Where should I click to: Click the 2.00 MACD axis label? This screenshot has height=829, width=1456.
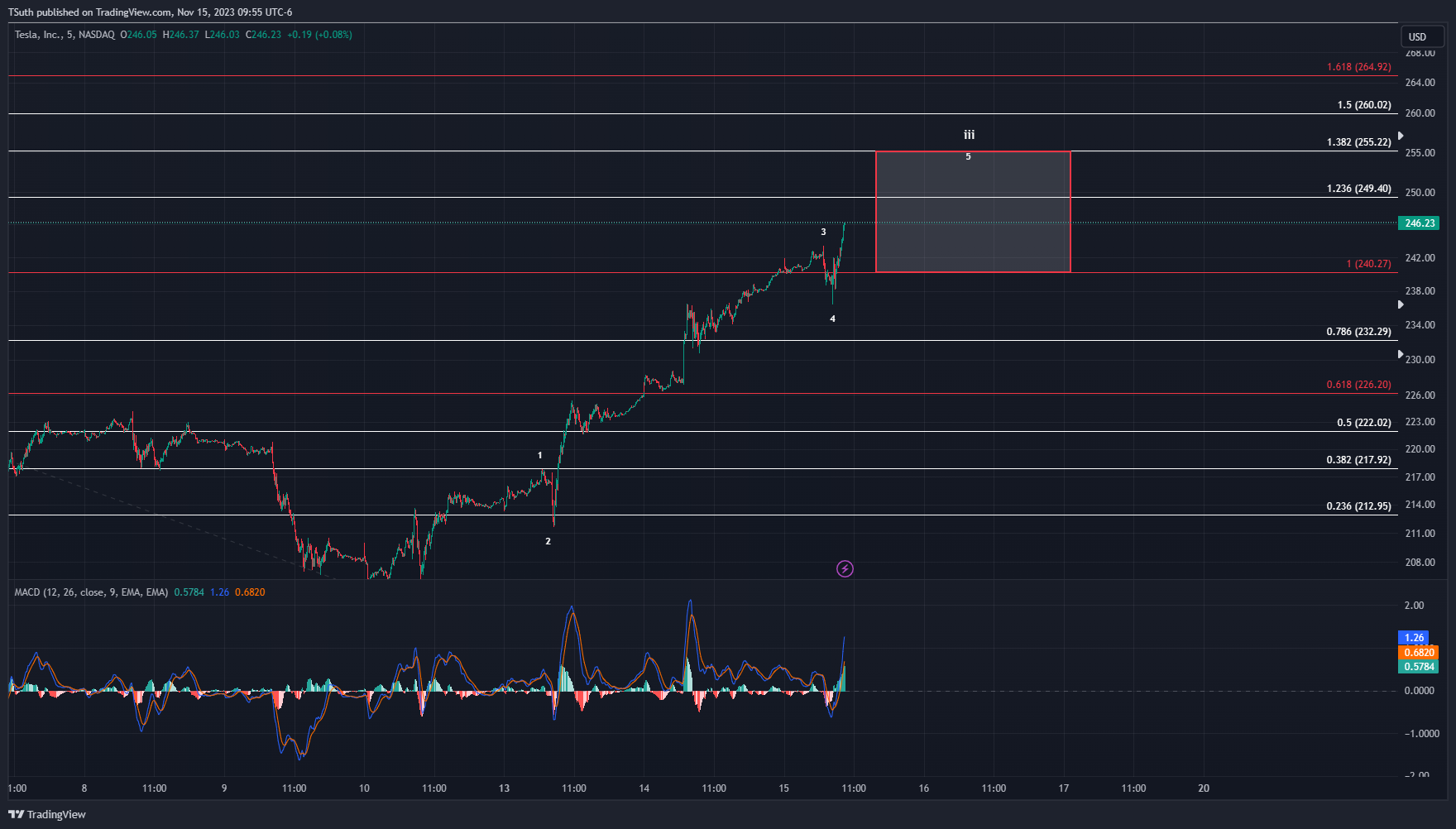click(1415, 606)
